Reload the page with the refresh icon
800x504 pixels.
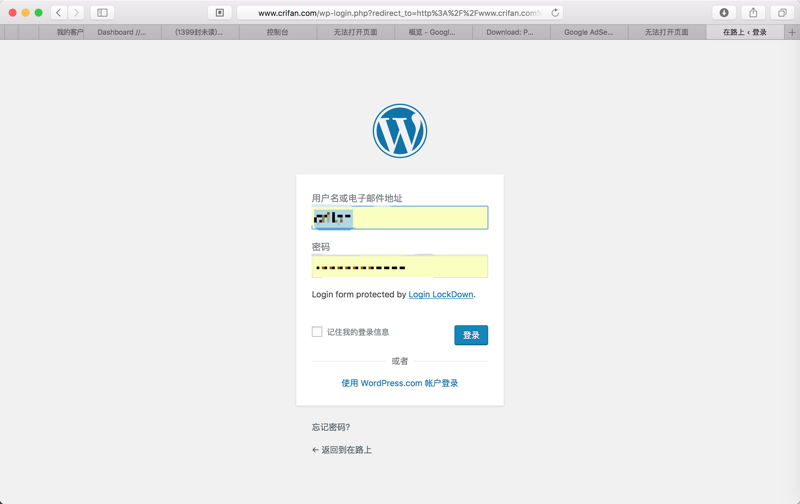(555, 13)
